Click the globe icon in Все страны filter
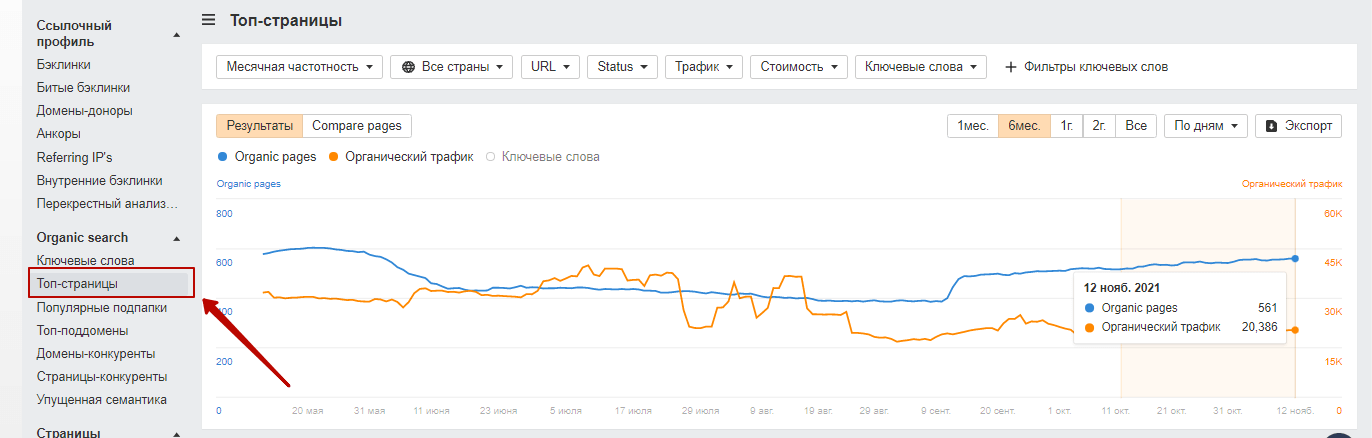Image resolution: width=1372 pixels, height=438 pixels. [x=408, y=67]
